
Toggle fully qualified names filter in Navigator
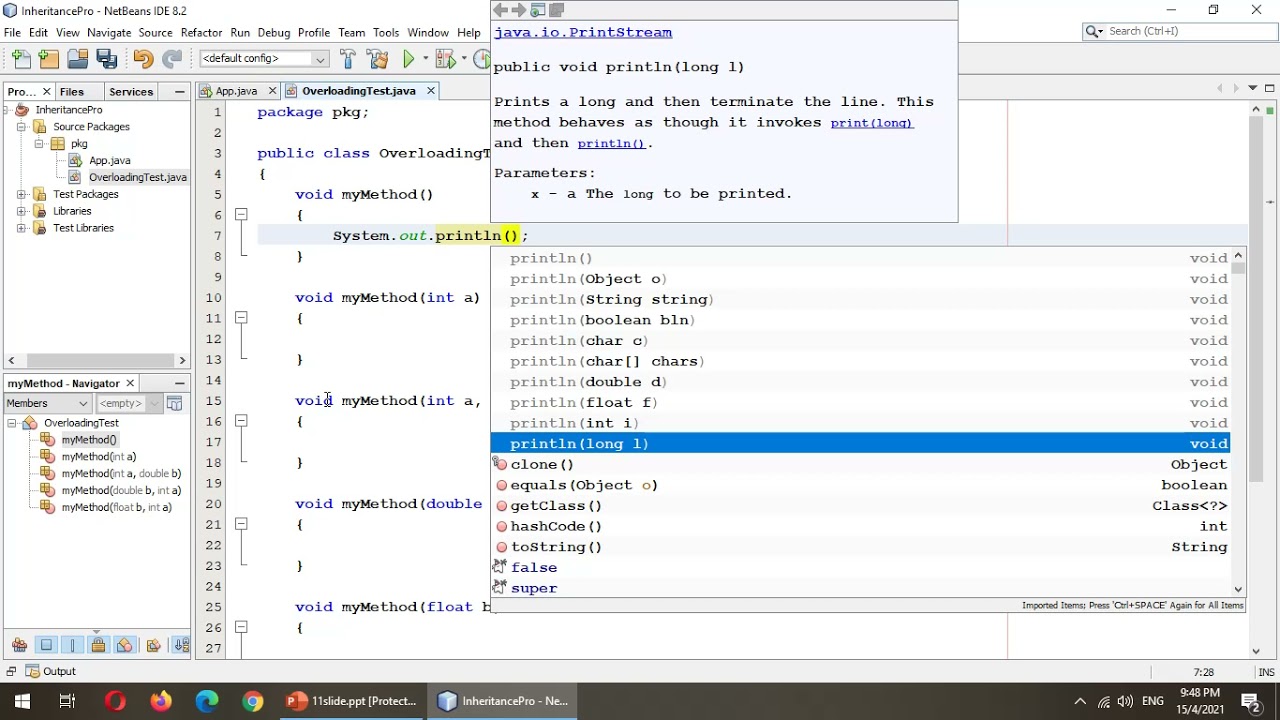153,646
